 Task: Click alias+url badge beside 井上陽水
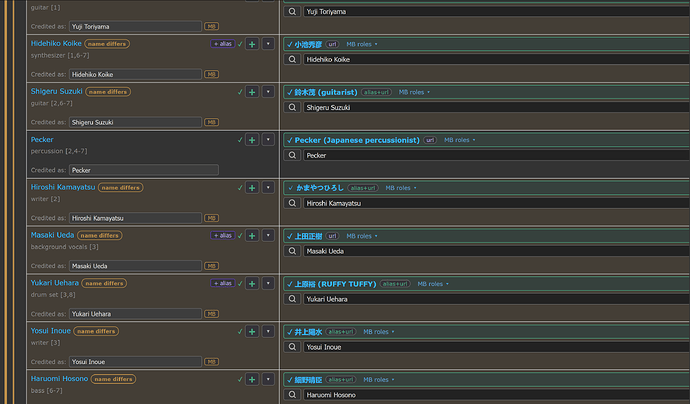(341, 332)
